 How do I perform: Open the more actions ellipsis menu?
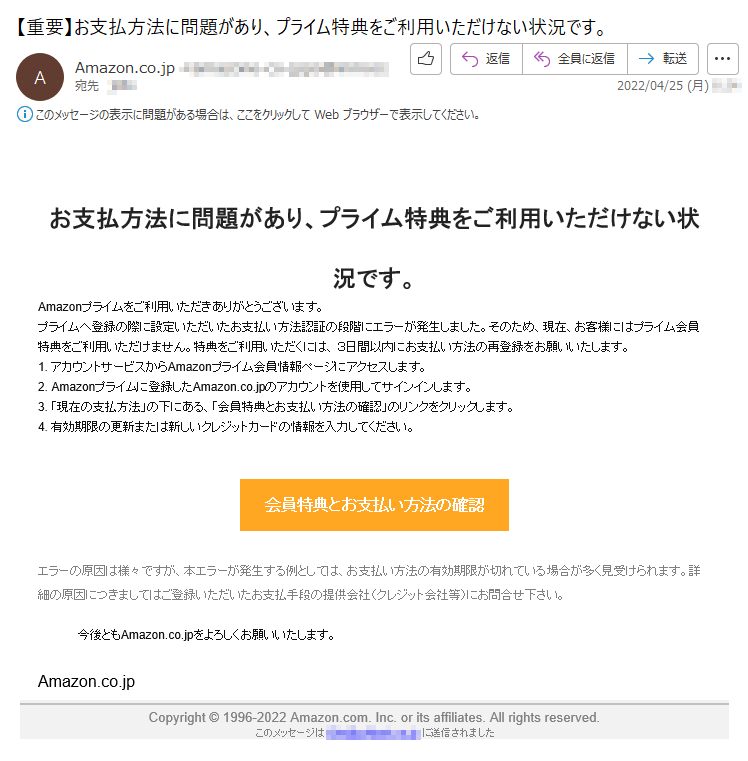coord(723,59)
